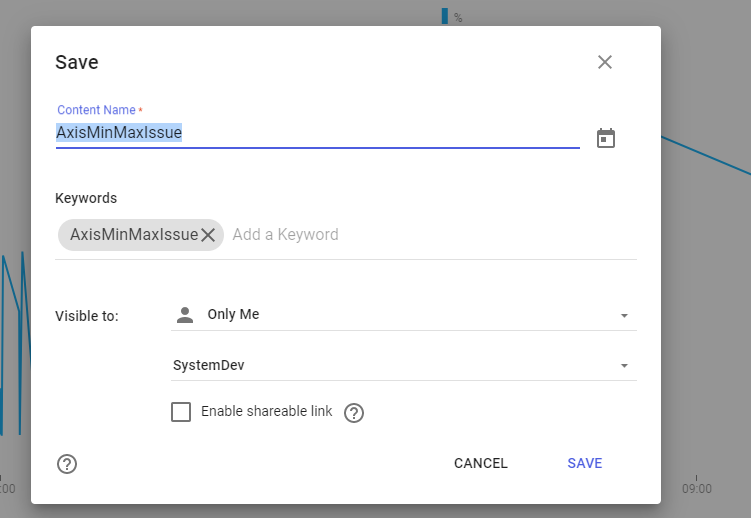Remove the AxisMinMaxIssue keyword chip
This screenshot has height=518, width=751.
click(208, 235)
